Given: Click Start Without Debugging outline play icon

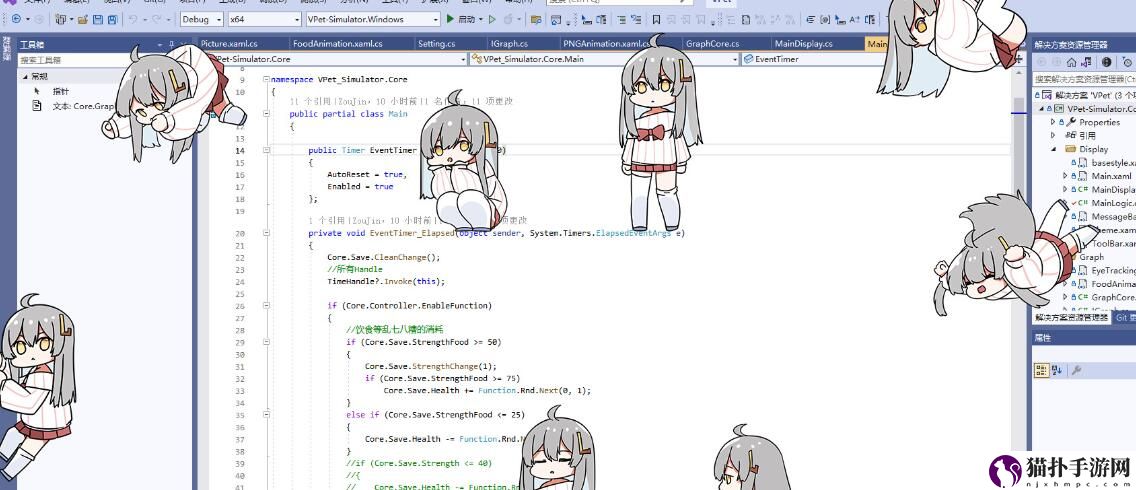Looking at the screenshot, I should (x=492, y=19).
